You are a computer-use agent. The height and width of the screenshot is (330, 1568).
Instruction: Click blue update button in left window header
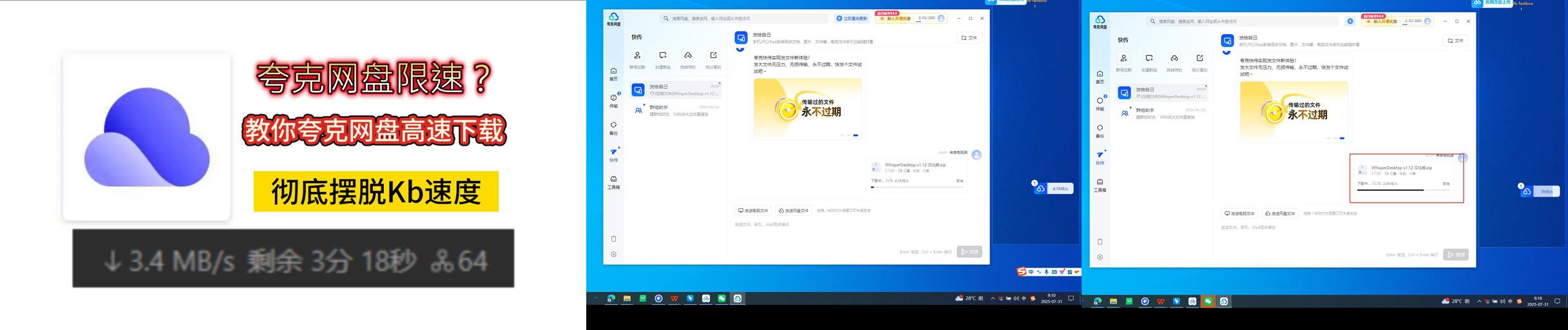(x=852, y=19)
